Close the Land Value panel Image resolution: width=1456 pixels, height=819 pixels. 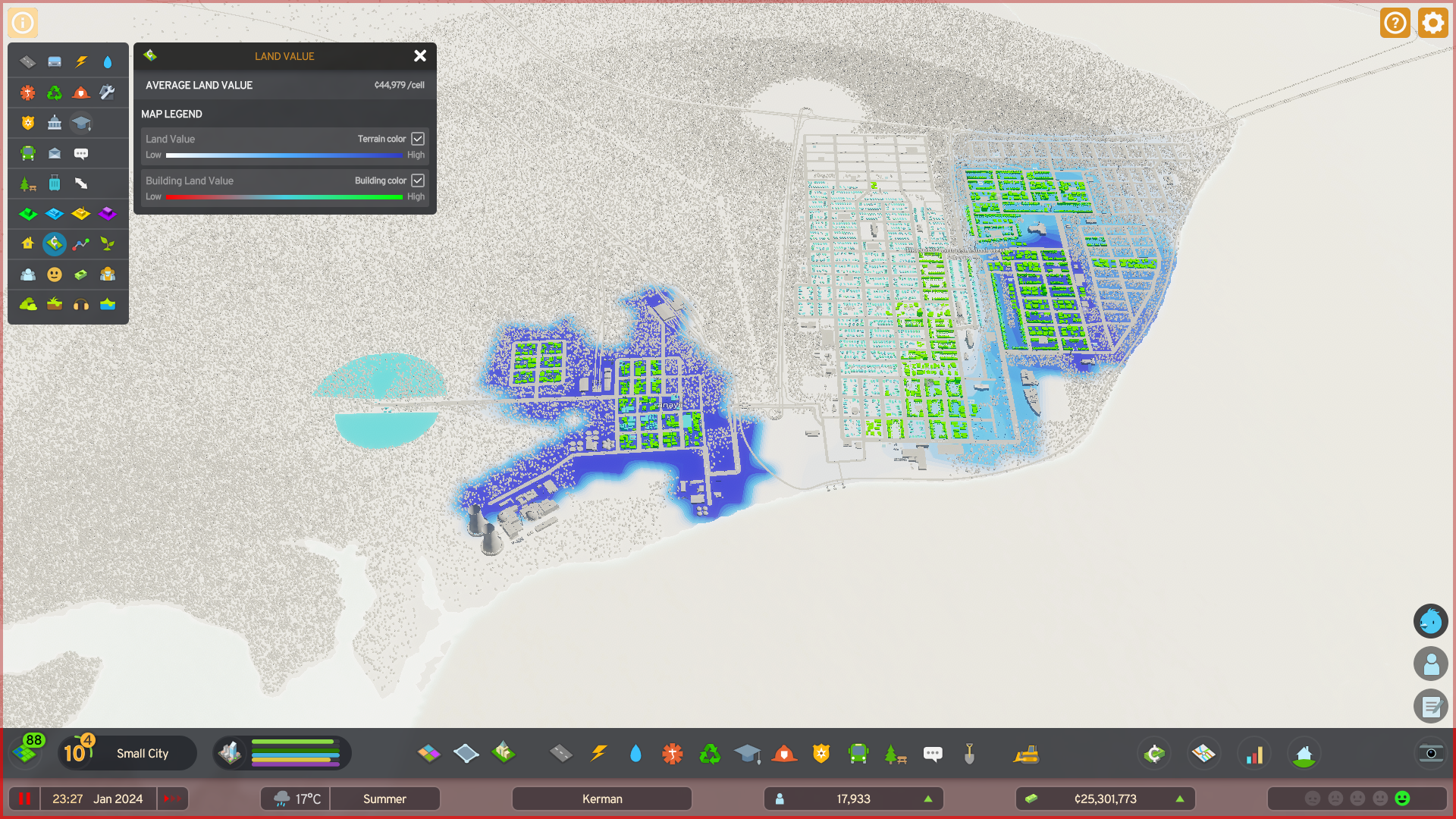click(x=420, y=55)
